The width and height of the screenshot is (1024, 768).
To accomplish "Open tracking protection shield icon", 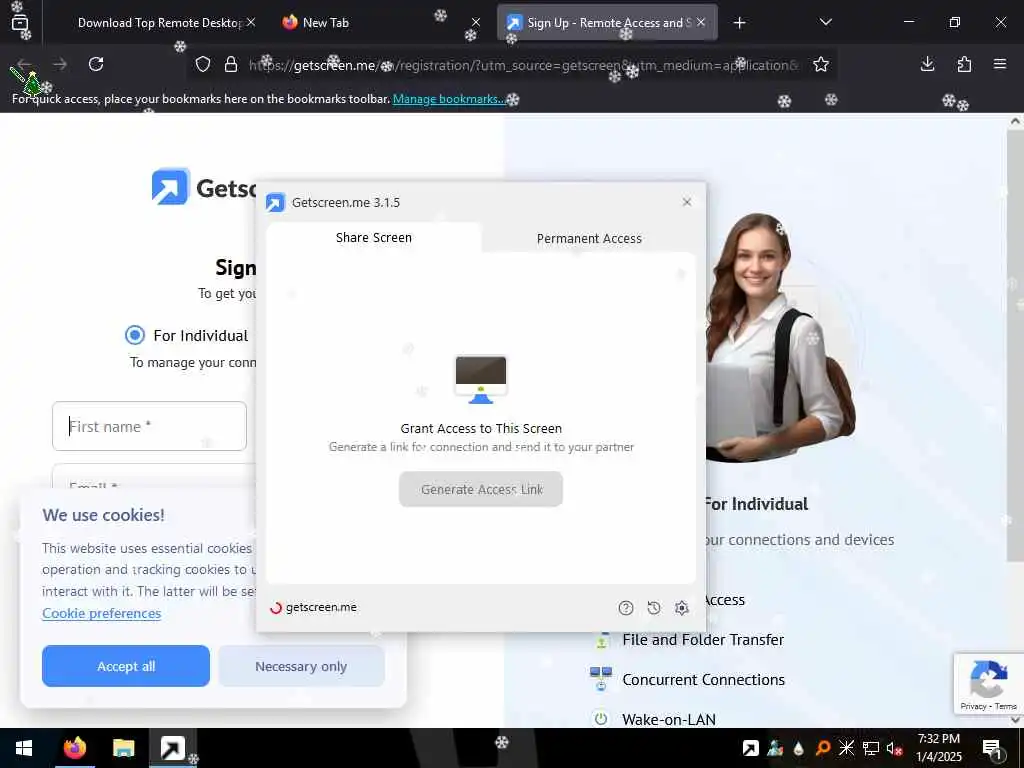I will tap(203, 64).
